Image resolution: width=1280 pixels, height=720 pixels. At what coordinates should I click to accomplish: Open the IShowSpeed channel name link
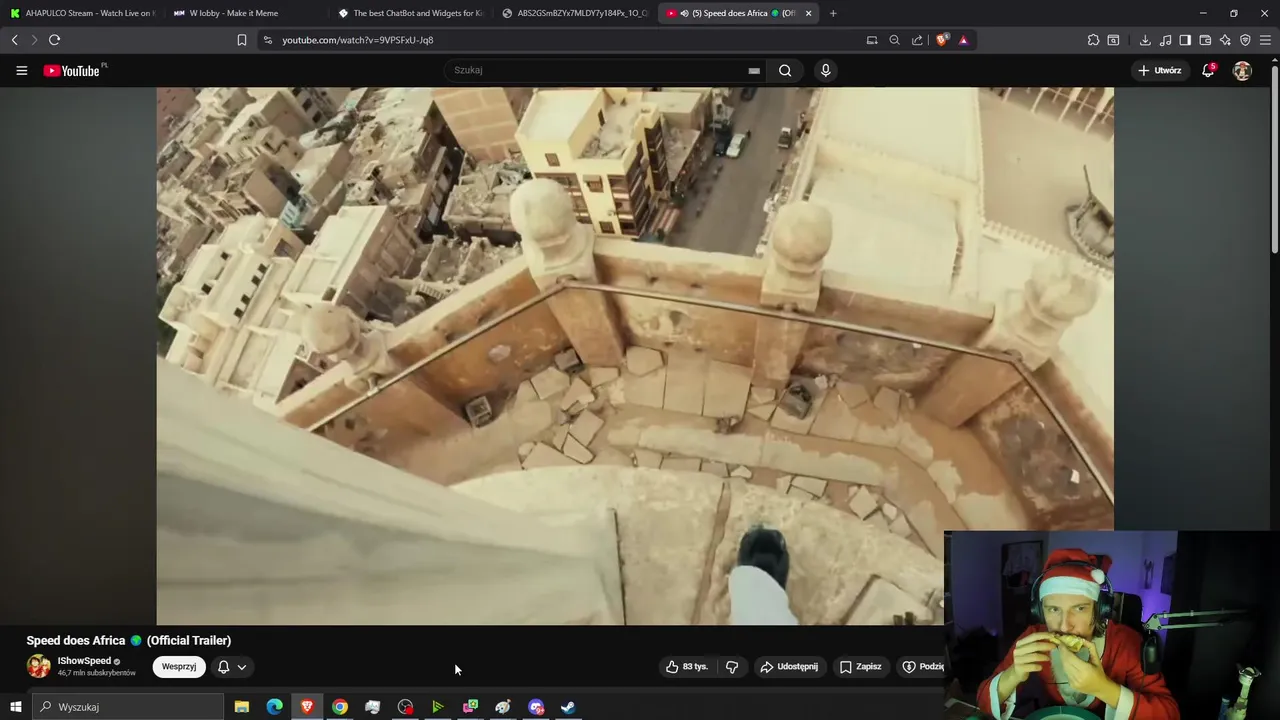[84, 661]
